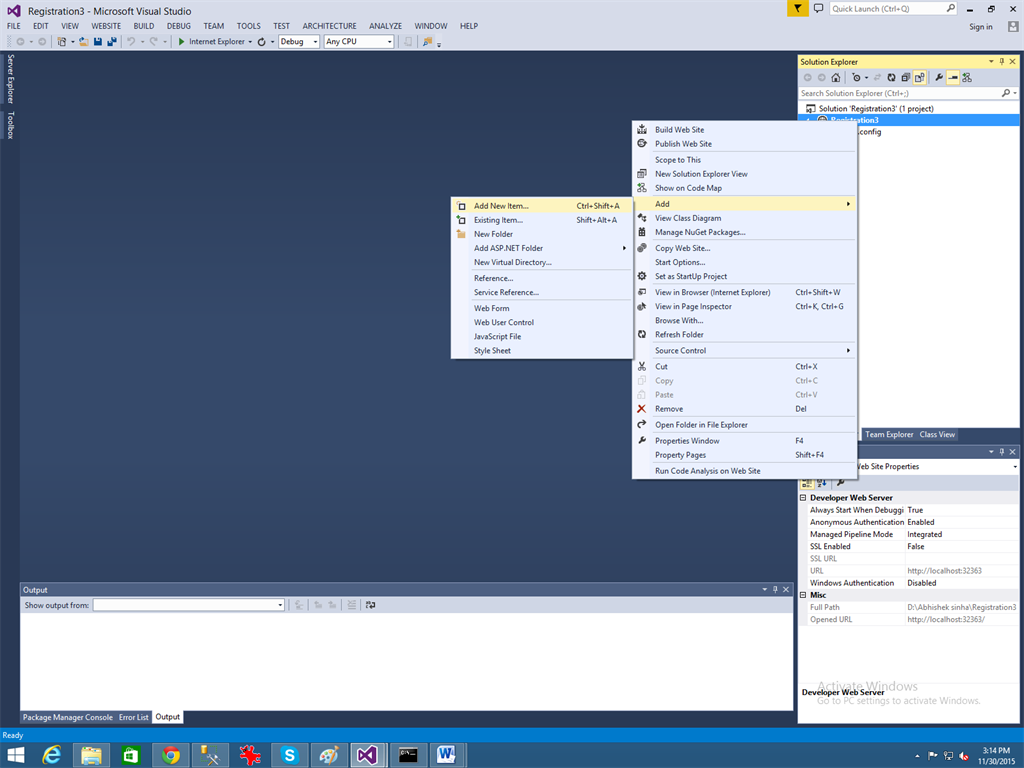Click the Save All icon in main toolbar

[112, 42]
